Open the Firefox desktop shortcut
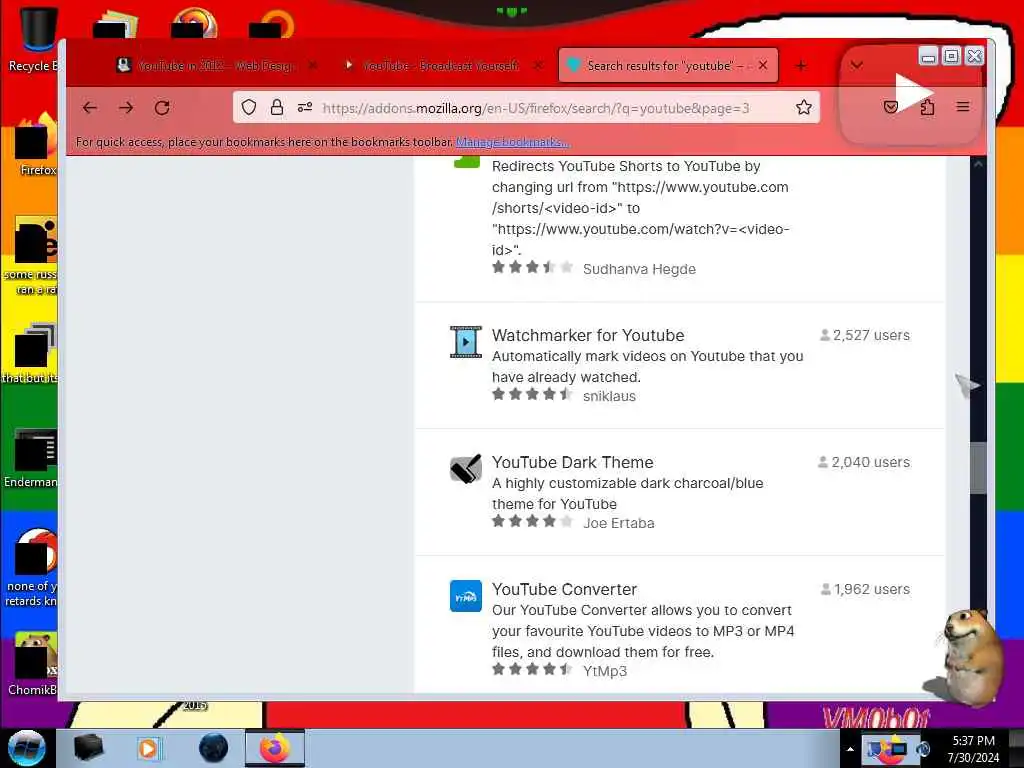 [x=36, y=144]
